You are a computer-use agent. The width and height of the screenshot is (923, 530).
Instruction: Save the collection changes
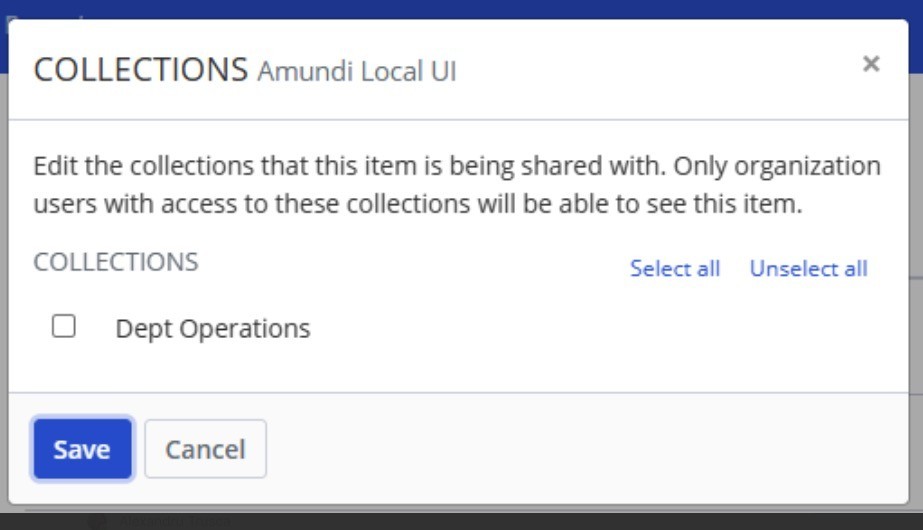pyautogui.click(x=82, y=449)
